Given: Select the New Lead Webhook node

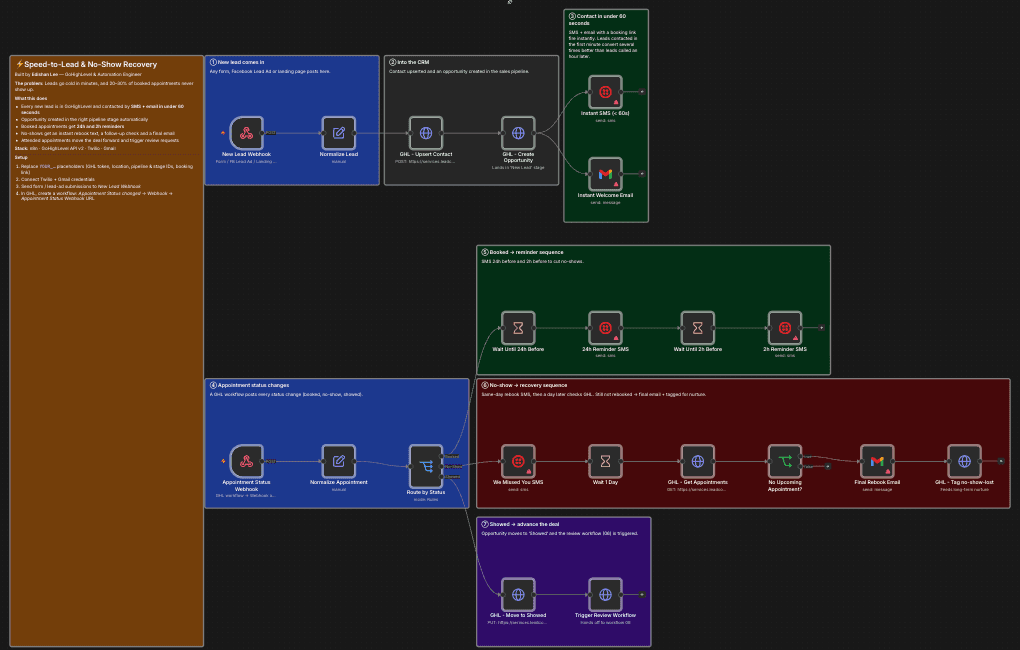Looking at the screenshot, I should point(247,133).
